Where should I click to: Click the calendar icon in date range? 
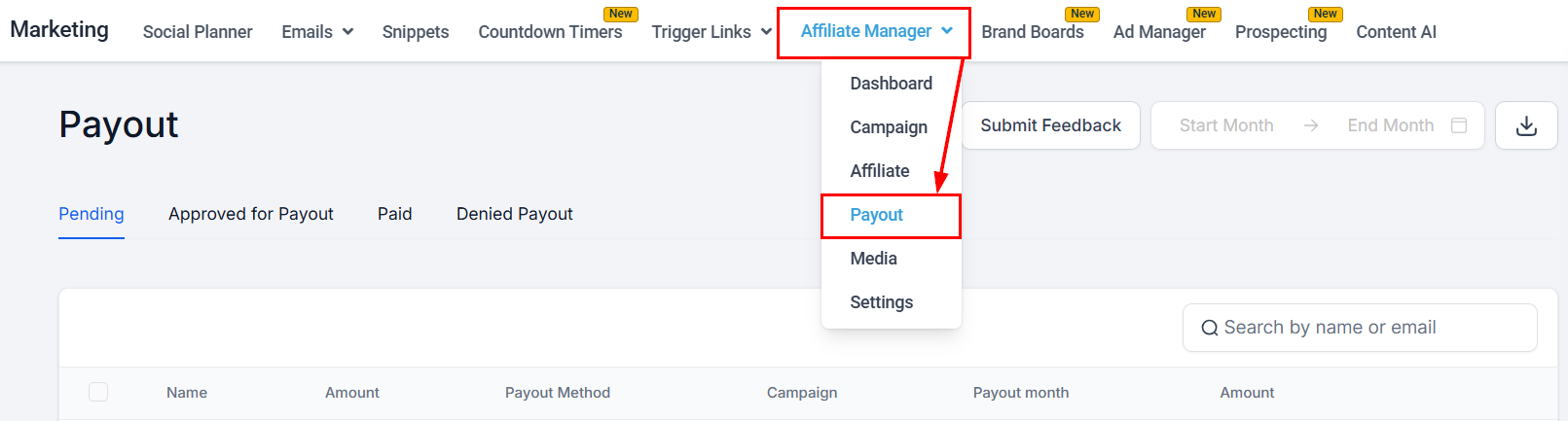(x=1459, y=125)
